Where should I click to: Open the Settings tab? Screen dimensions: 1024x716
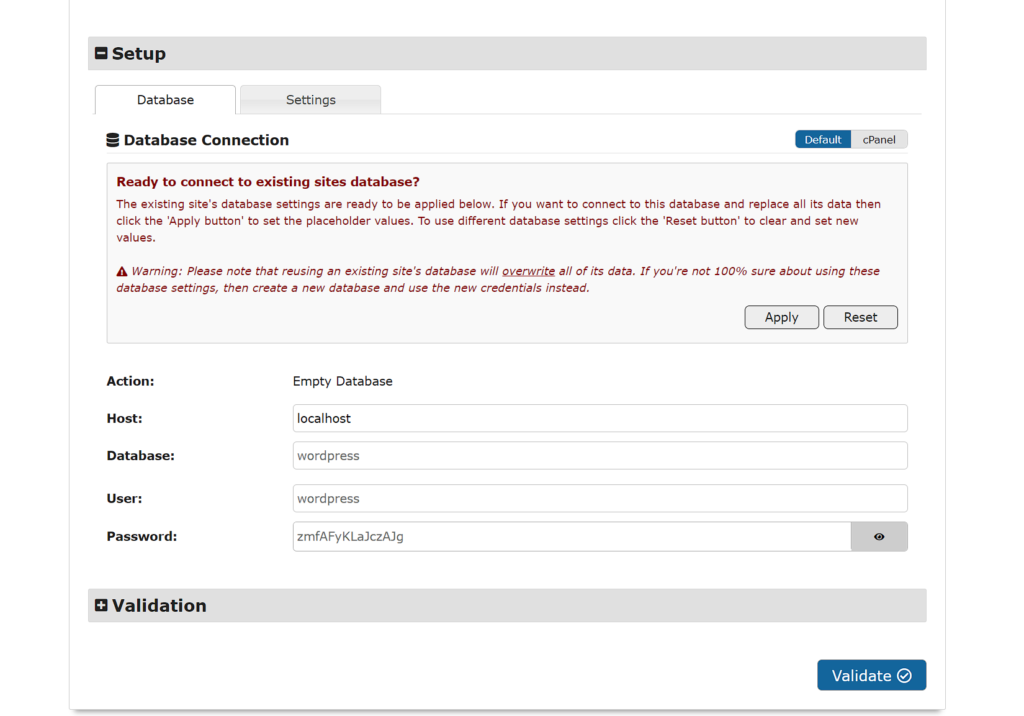coord(310,100)
